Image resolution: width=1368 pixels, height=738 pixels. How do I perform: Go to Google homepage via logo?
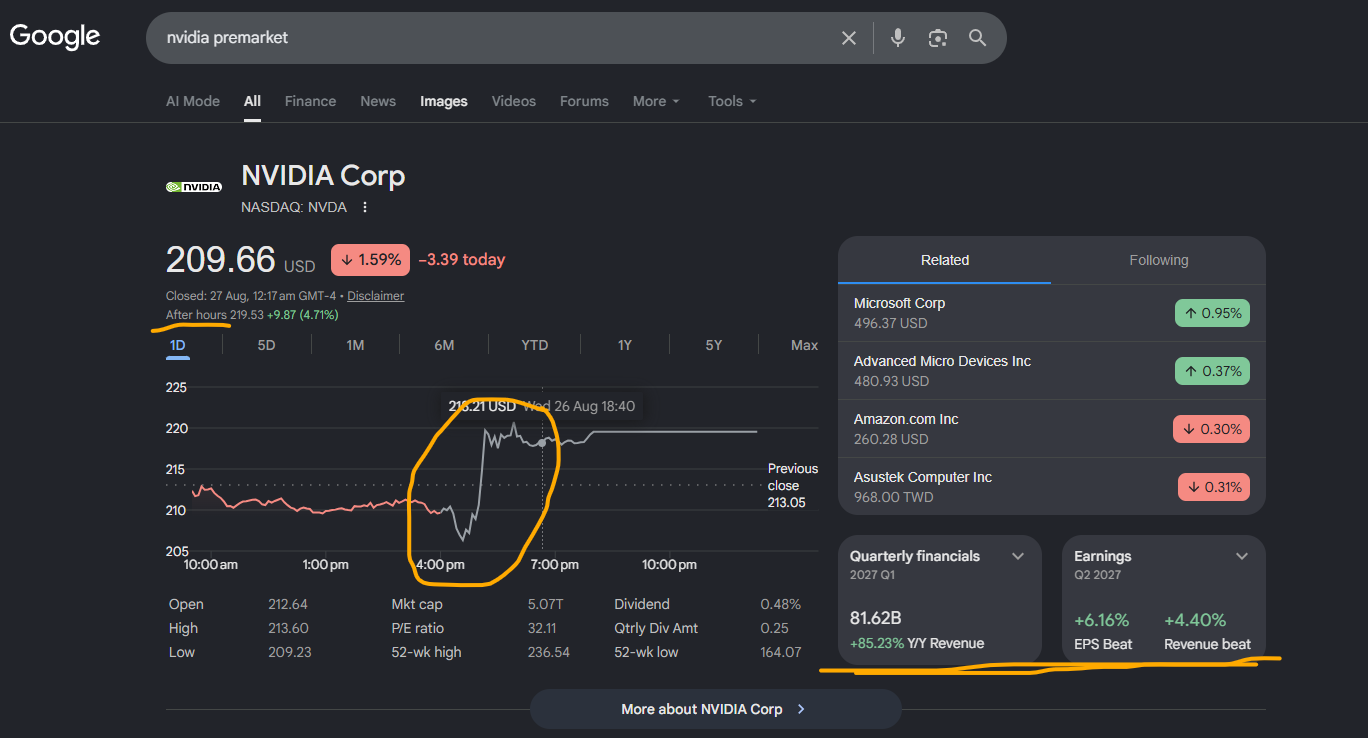tap(55, 37)
